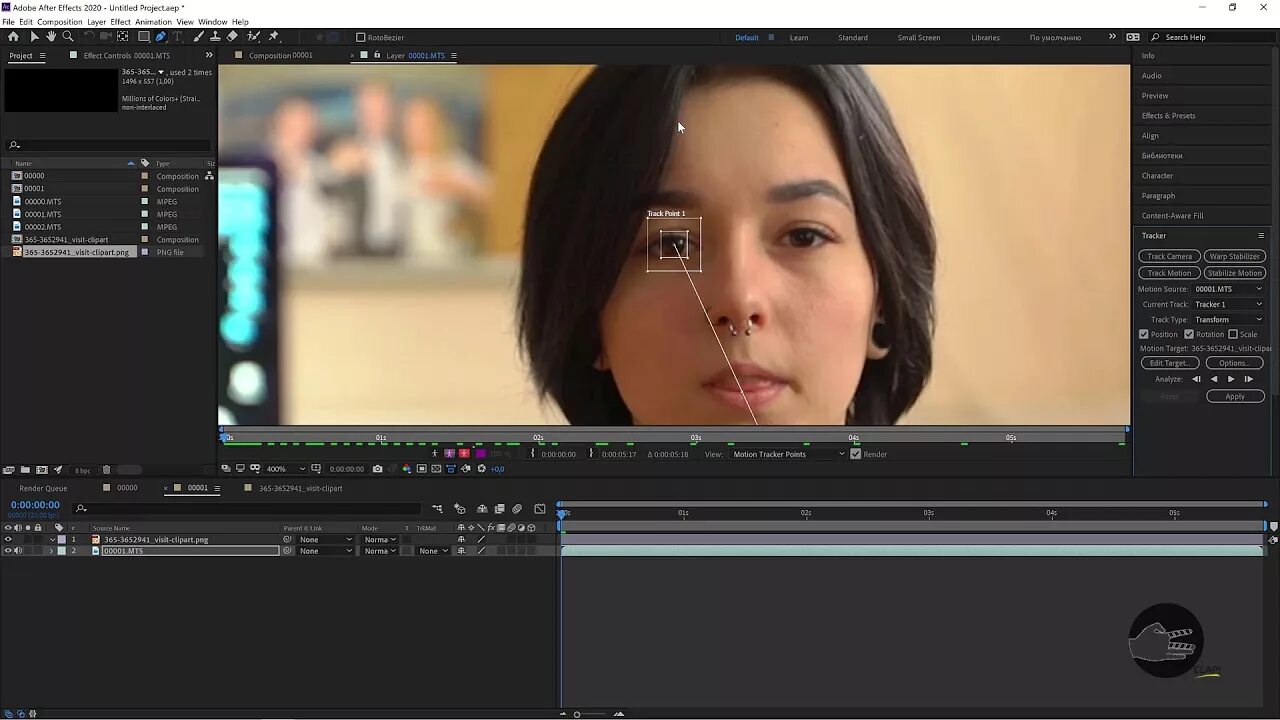
Task: Select the Horizontal Type tool
Action: pyautogui.click(x=176, y=37)
